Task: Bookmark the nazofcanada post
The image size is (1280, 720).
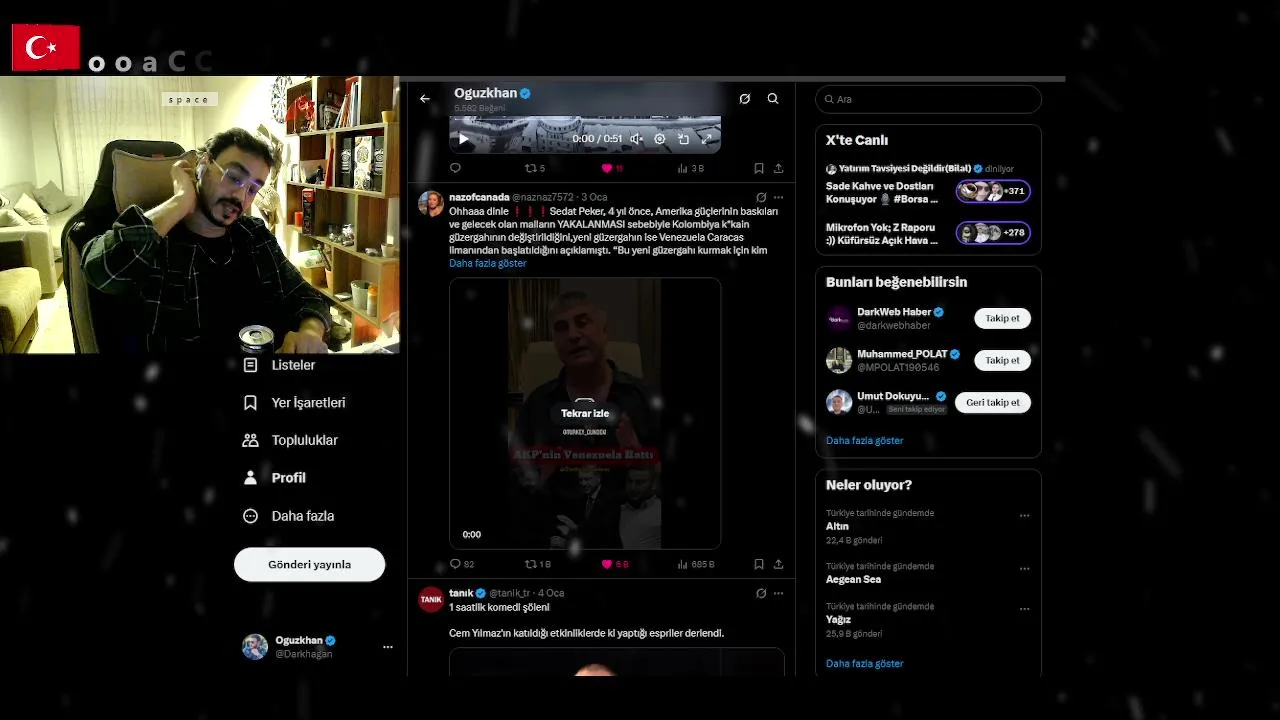Action: click(759, 564)
